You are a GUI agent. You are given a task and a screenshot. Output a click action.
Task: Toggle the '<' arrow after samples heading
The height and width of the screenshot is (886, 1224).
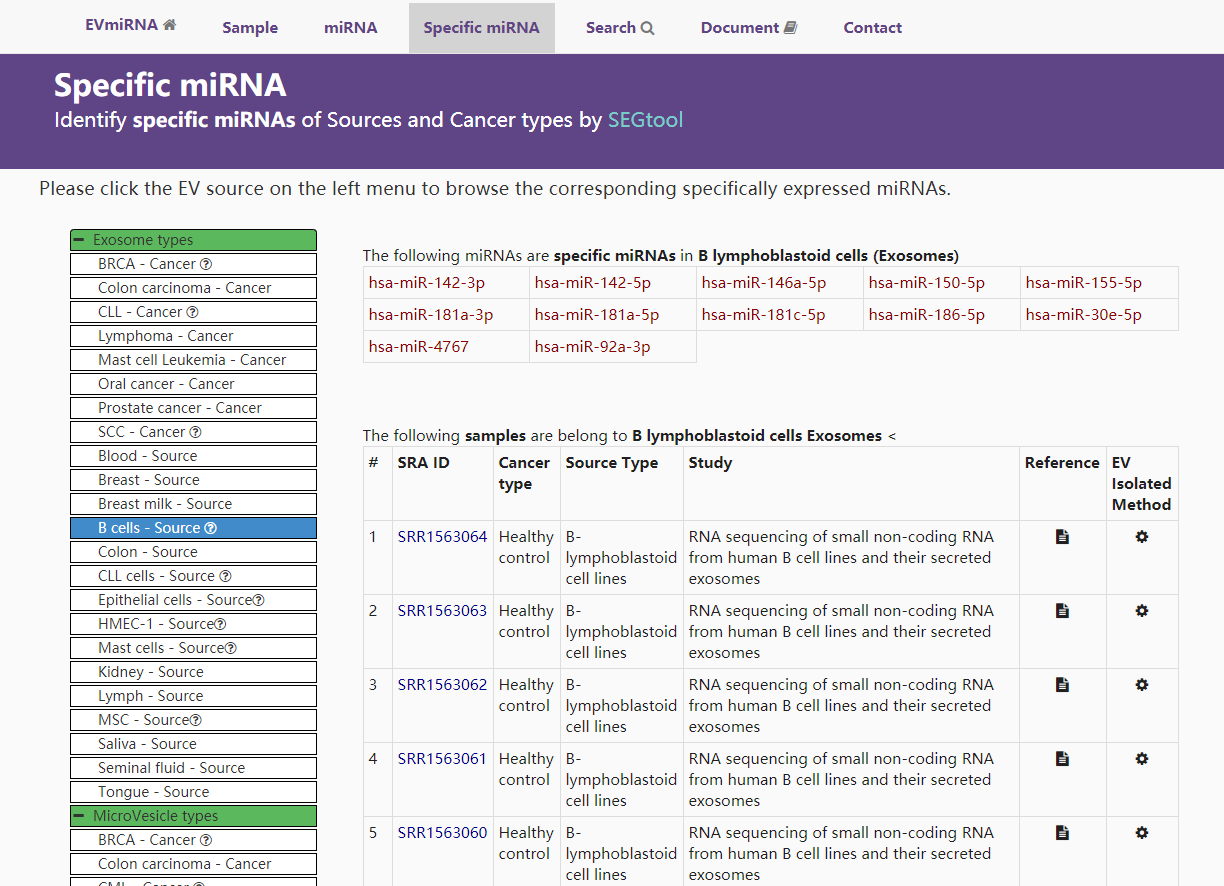(892, 436)
